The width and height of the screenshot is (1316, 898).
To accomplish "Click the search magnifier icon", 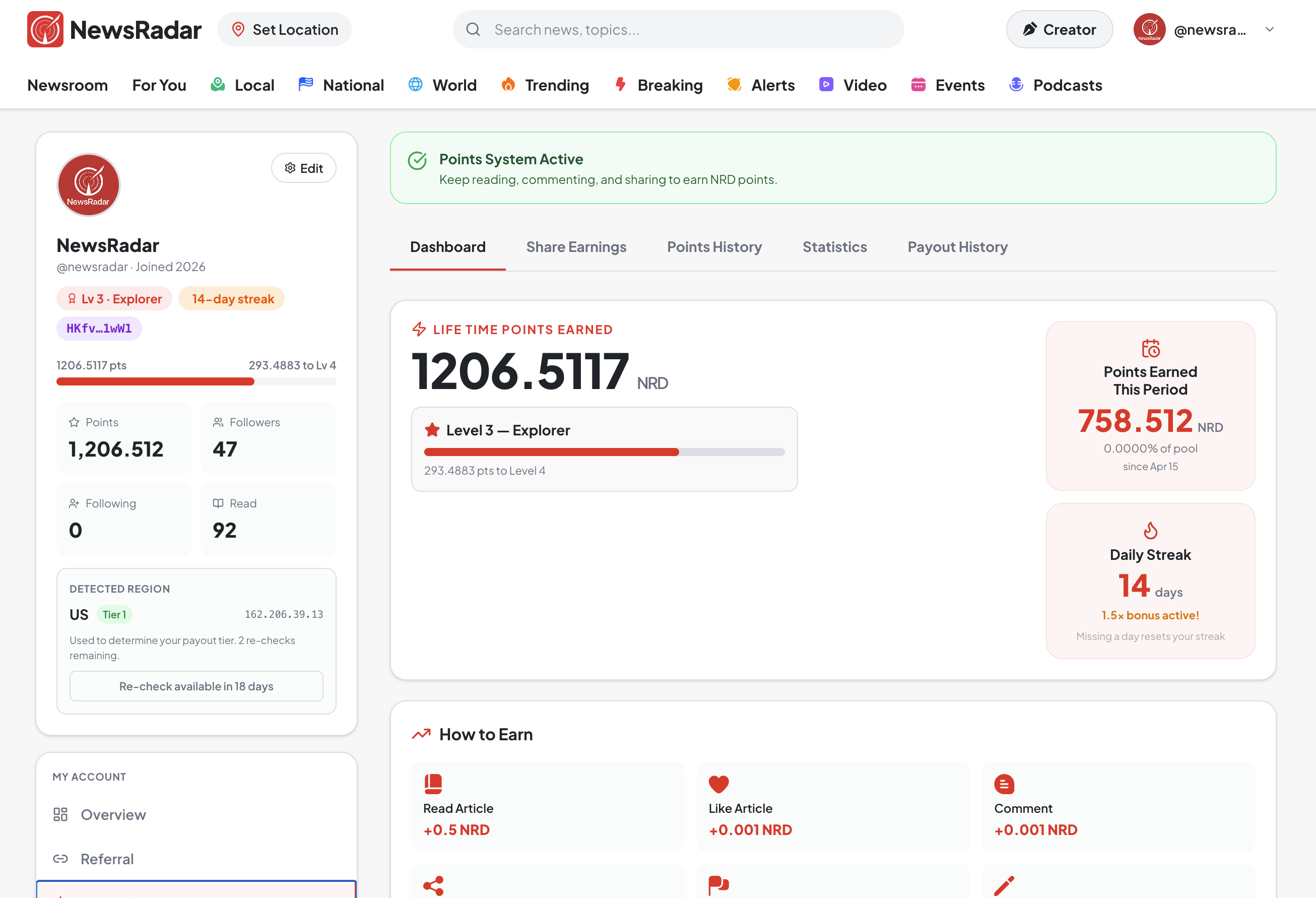I will click(x=474, y=29).
